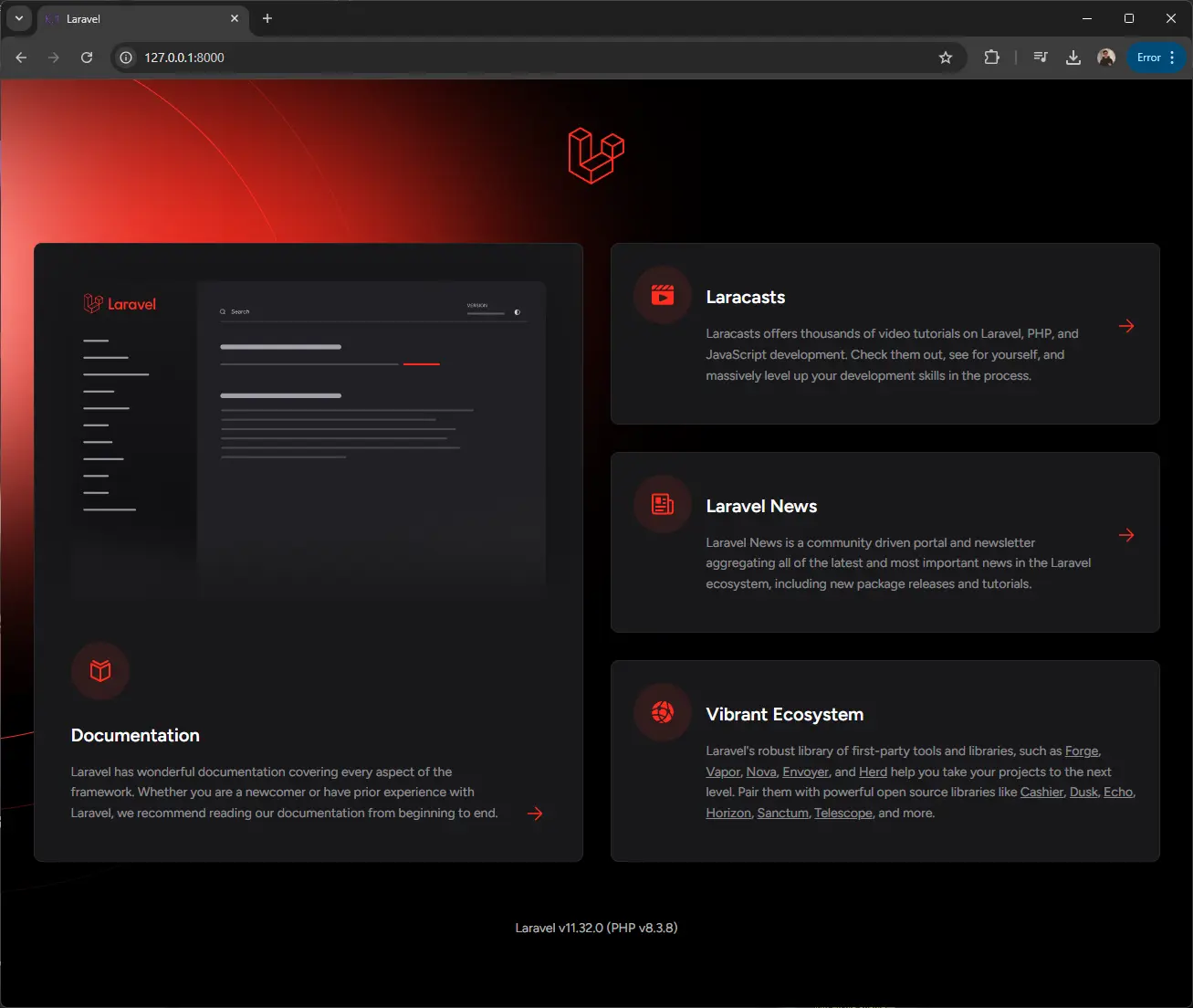Open a new tab with the plus button
The height and width of the screenshot is (1008, 1193).
pos(267,18)
